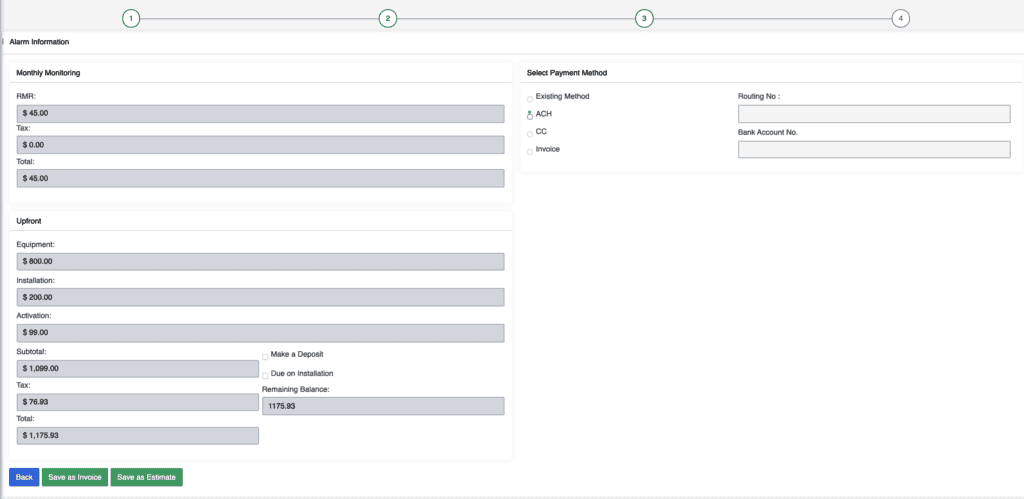The height and width of the screenshot is (499, 1024).
Task: Click Subtotal $ 1,099.00 field
Action: click(x=137, y=368)
